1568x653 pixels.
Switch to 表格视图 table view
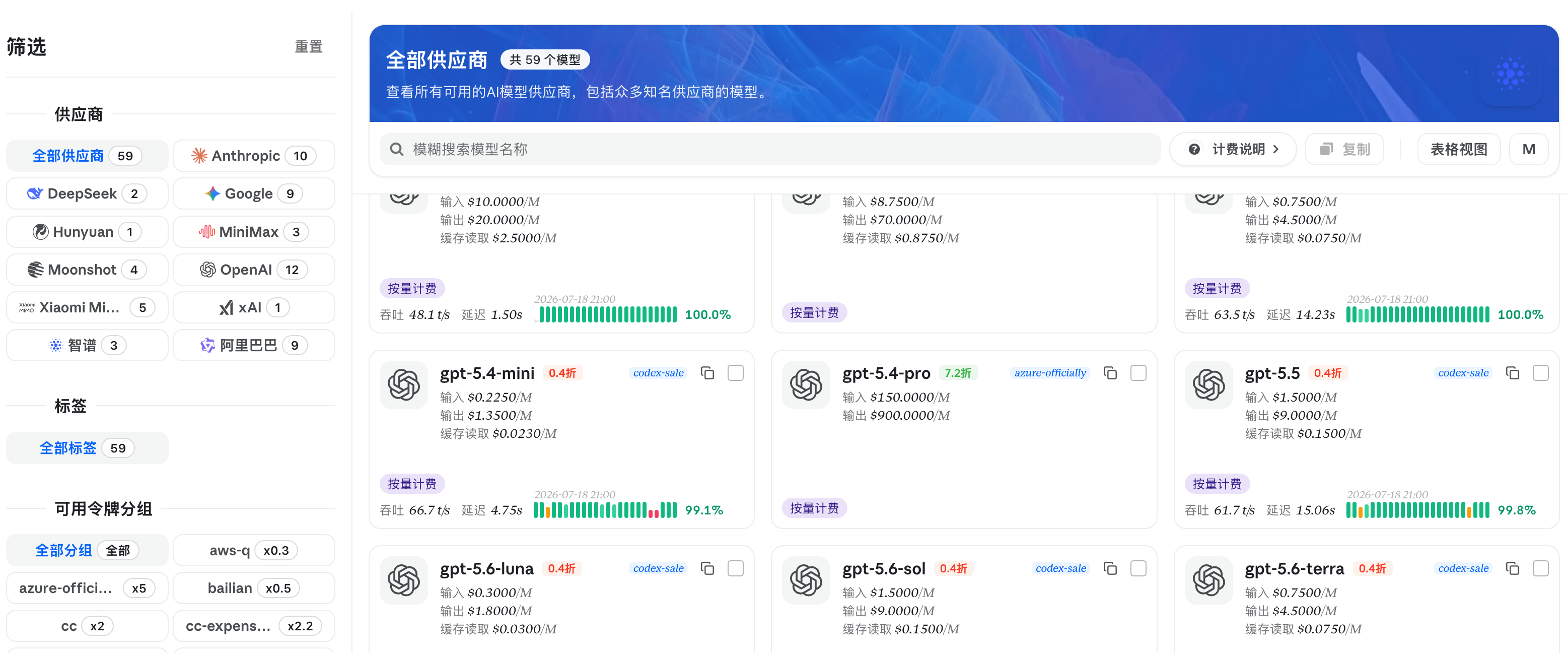pos(1458,149)
